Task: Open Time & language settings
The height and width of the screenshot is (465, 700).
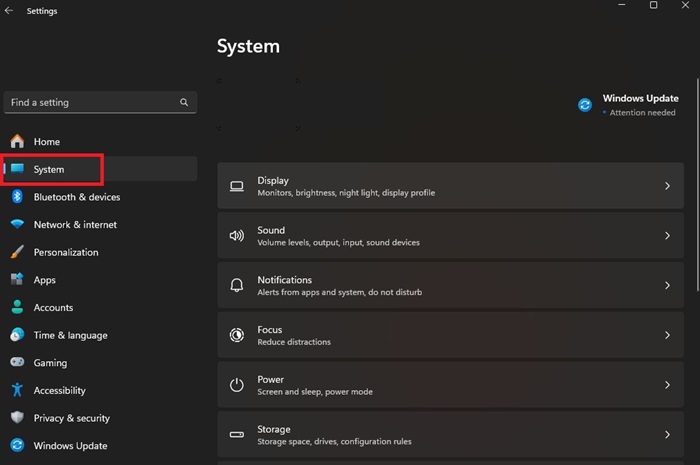Action: pos(100,335)
